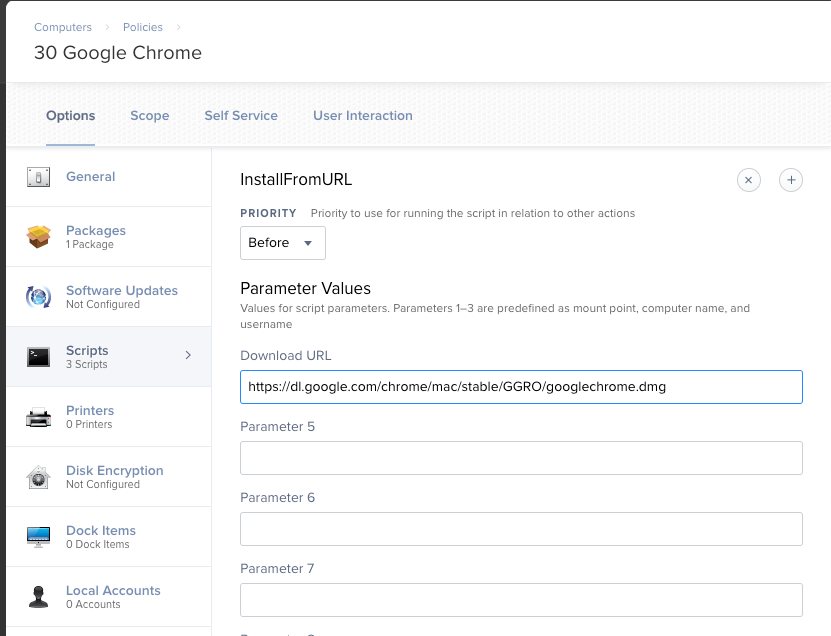Click the Scripts terminal icon
The image size is (831, 636).
38,357
